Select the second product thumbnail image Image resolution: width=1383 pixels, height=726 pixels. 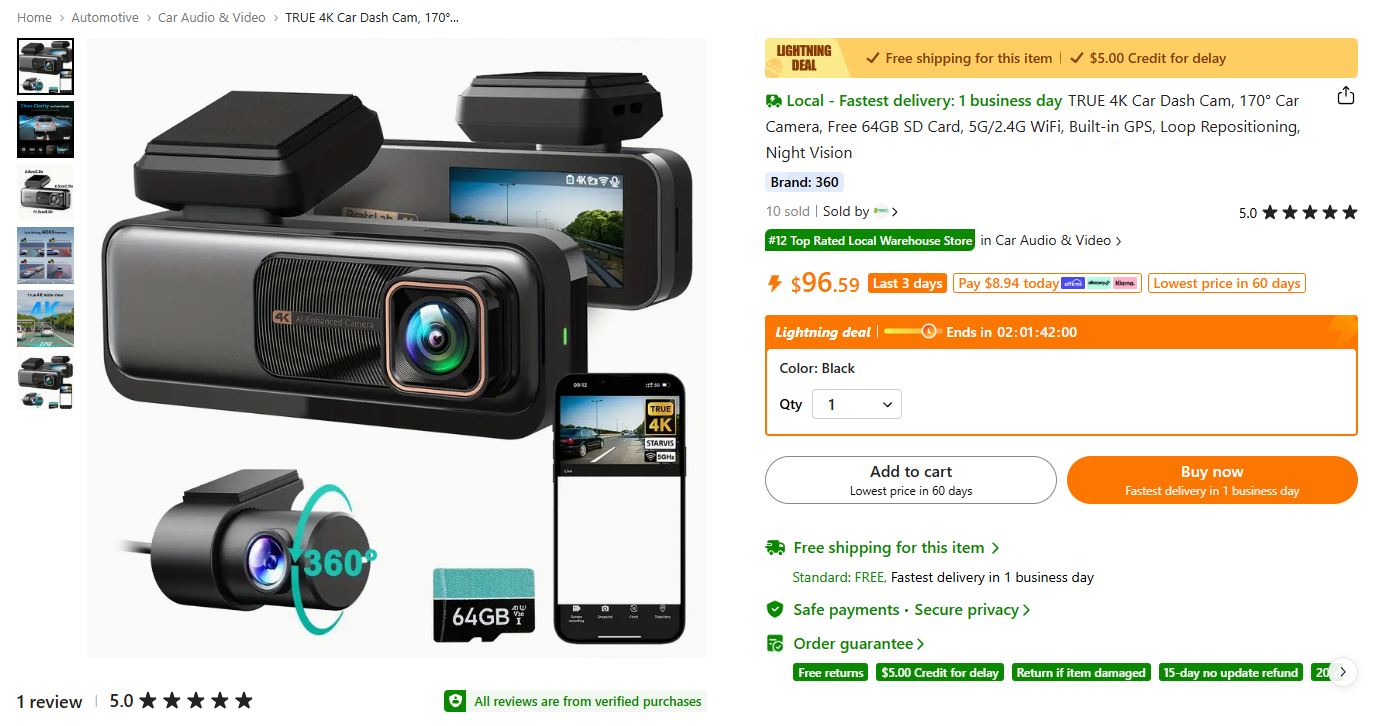[x=45, y=130]
